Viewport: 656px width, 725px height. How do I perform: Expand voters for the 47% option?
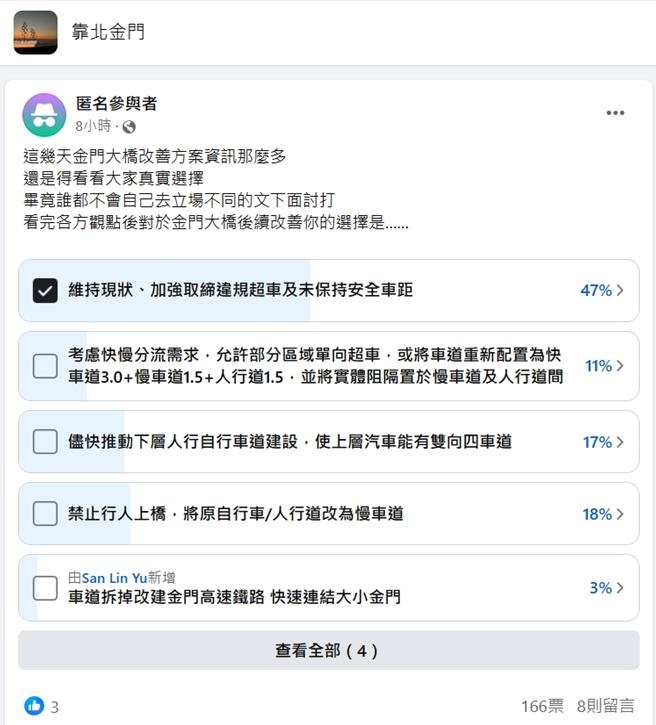[x=602, y=290]
